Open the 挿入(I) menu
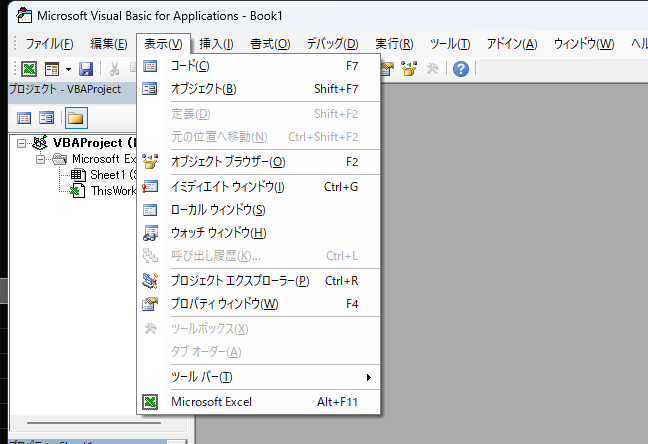This screenshot has width=648, height=444. click(x=216, y=43)
